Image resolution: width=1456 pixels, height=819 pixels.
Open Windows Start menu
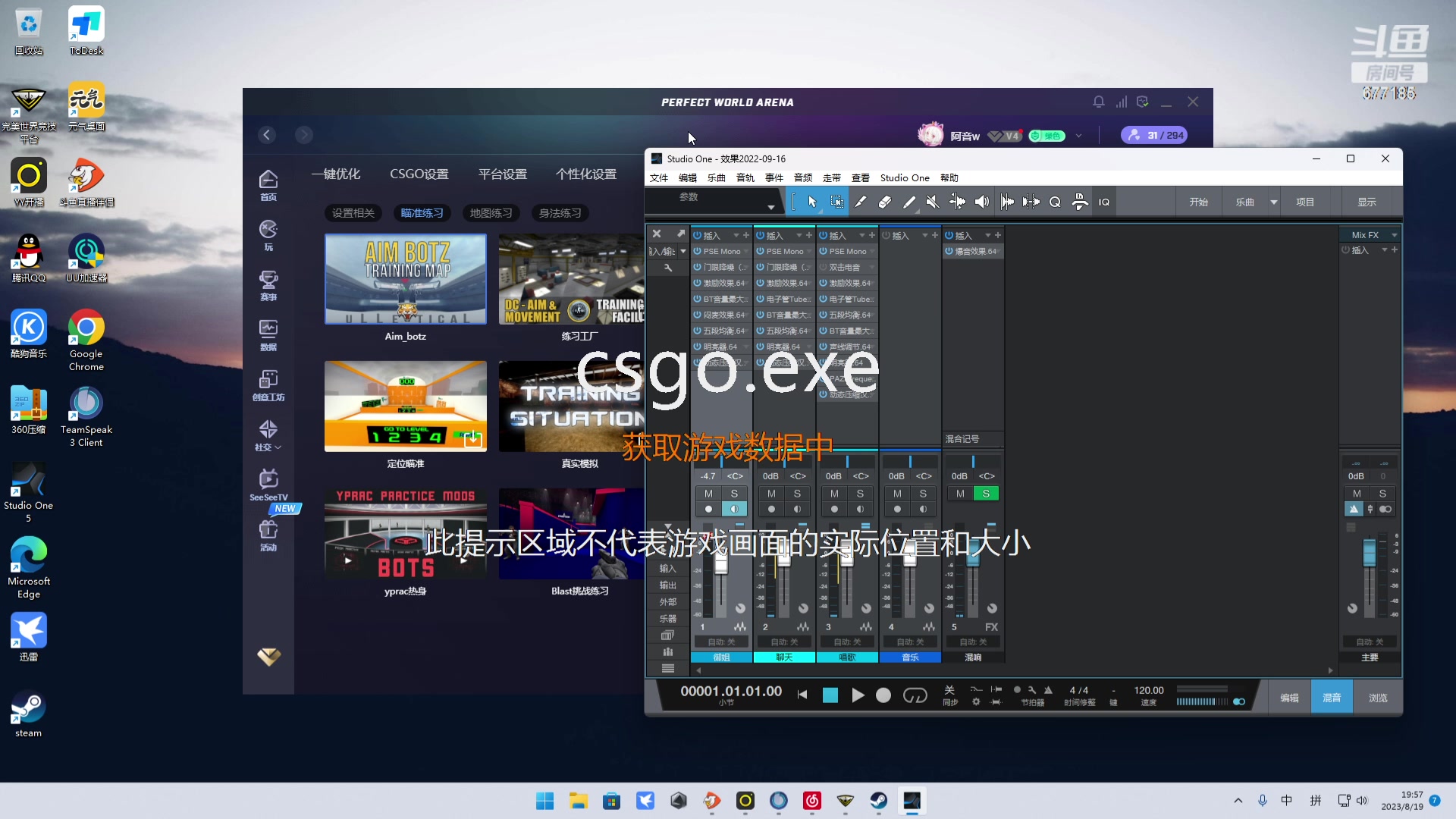(544, 801)
